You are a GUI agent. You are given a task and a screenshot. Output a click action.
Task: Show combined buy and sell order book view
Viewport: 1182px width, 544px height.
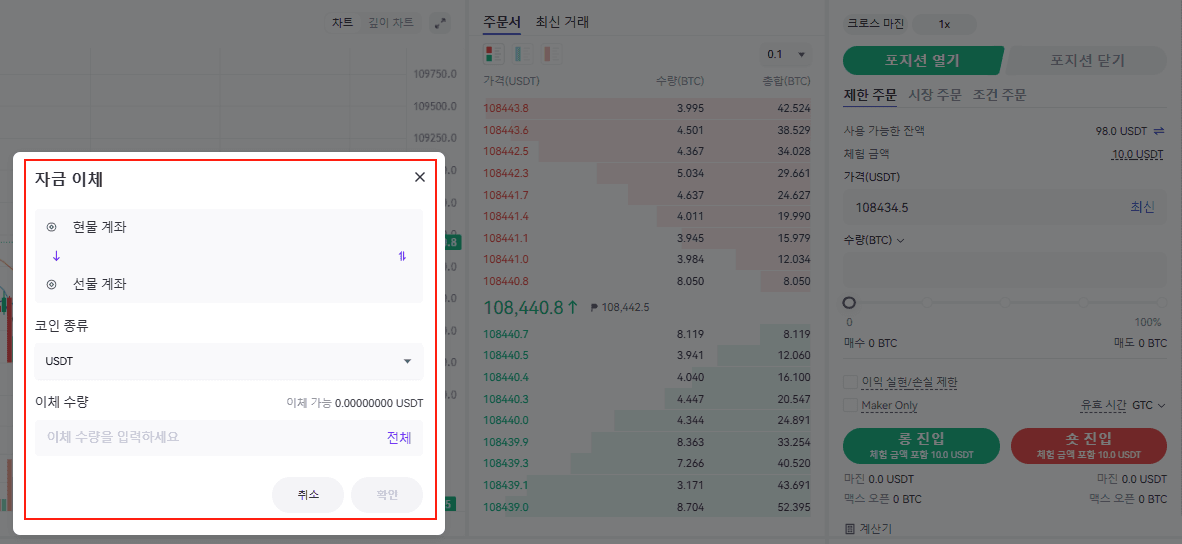pos(494,54)
